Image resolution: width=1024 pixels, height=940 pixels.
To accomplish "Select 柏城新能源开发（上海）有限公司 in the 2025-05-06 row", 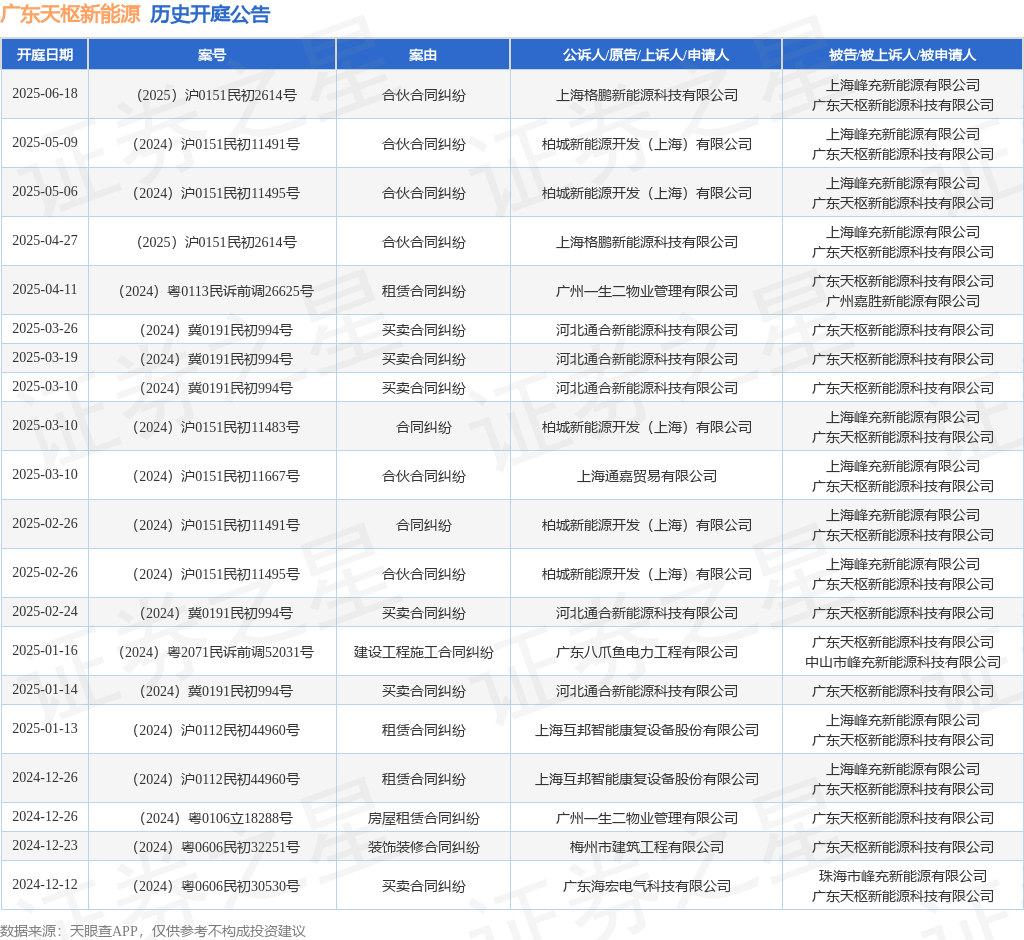I will coord(647,193).
